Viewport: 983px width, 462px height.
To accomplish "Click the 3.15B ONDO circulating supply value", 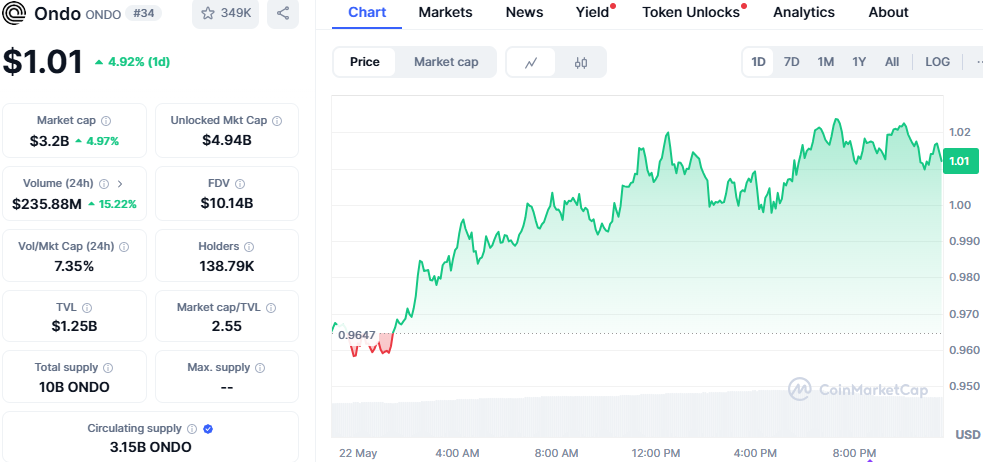I will pos(150,447).
